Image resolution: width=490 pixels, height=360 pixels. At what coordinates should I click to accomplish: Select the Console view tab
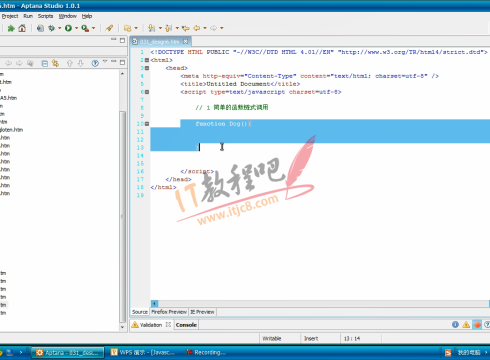pyautogui.click(x=186, y=325)
